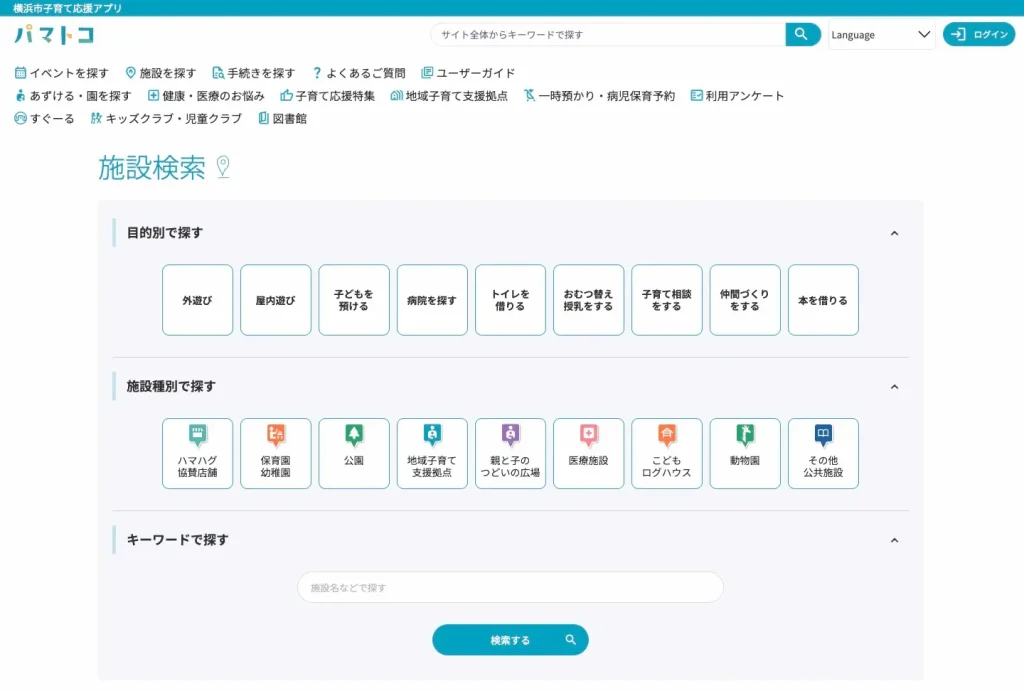
Task: Click the magnifier search icon button
Action: tap(802, 35)
